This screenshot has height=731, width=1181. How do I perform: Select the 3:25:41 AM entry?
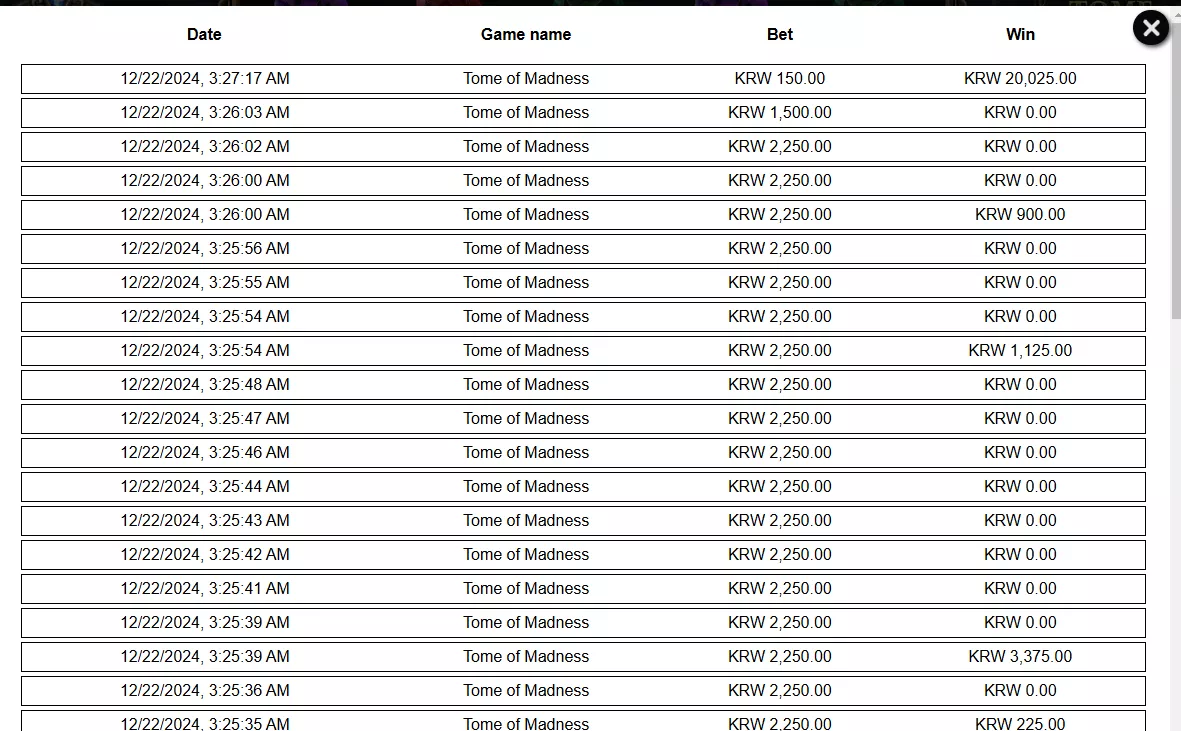(x=583, y=589)
